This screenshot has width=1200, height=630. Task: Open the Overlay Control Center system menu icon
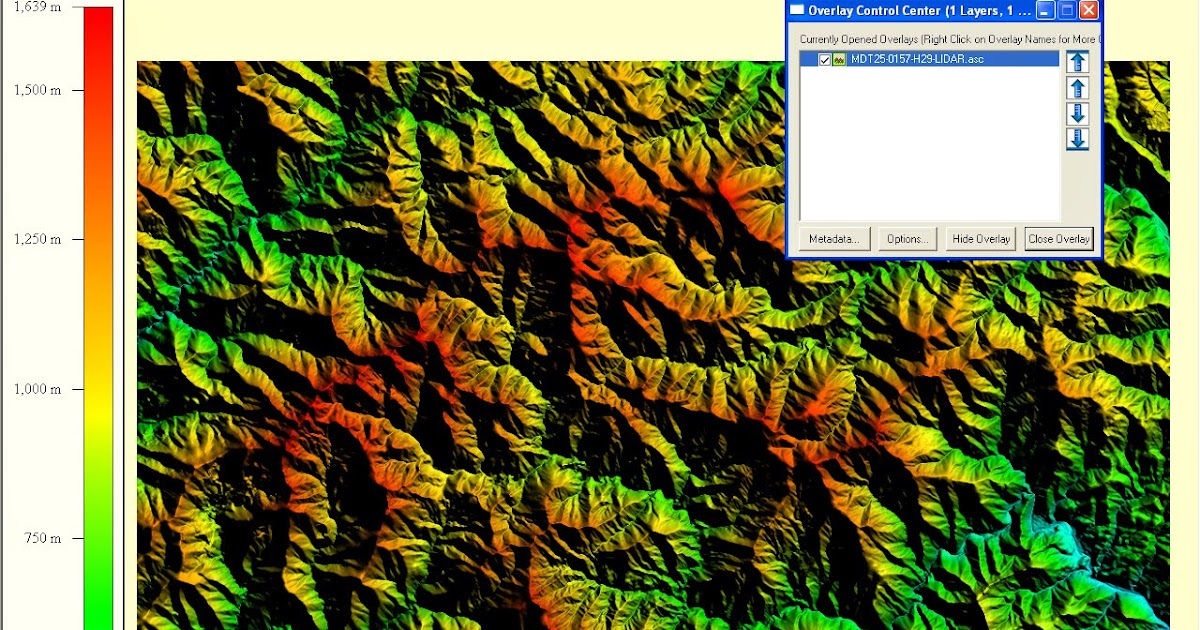(796, 10)
